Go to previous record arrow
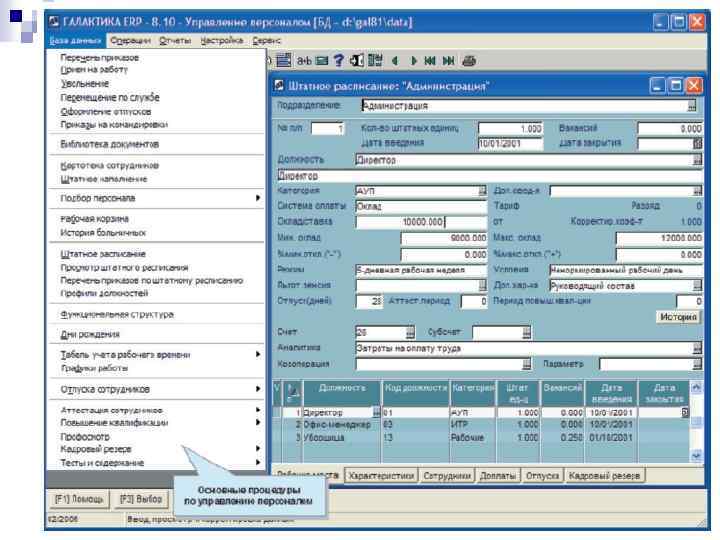Viewport: 720px width, 540px height. pos(395,61)
